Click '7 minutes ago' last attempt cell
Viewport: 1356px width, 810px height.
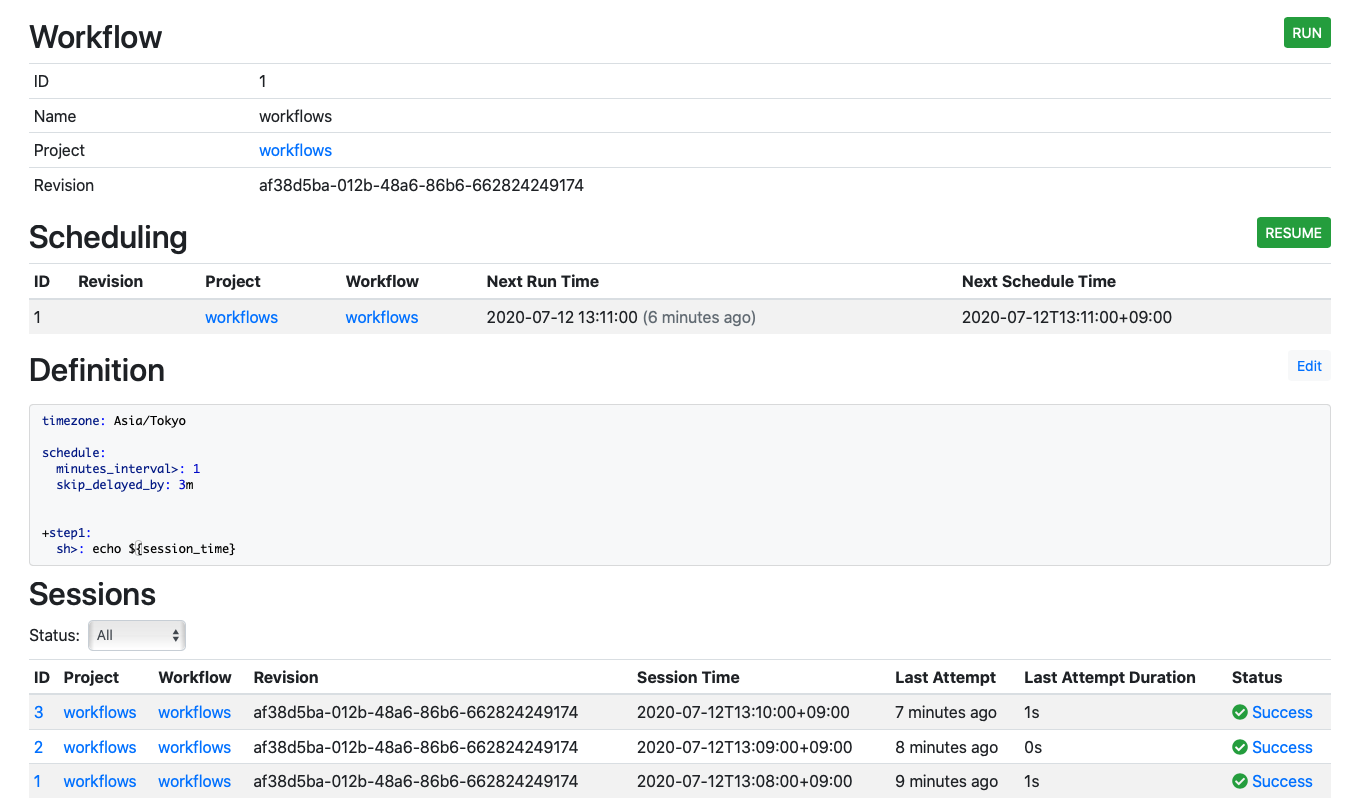[946, 712]
